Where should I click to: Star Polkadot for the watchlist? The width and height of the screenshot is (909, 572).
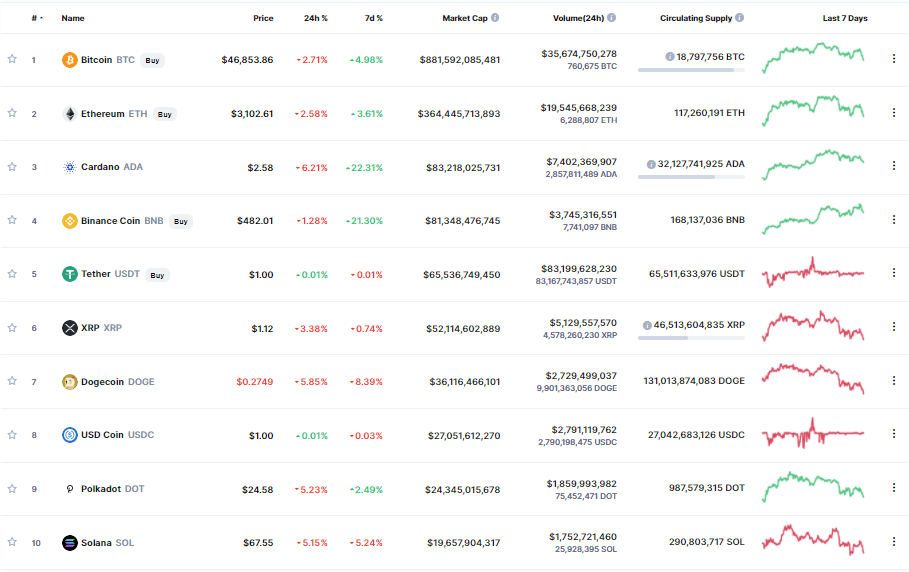[12, 489]
